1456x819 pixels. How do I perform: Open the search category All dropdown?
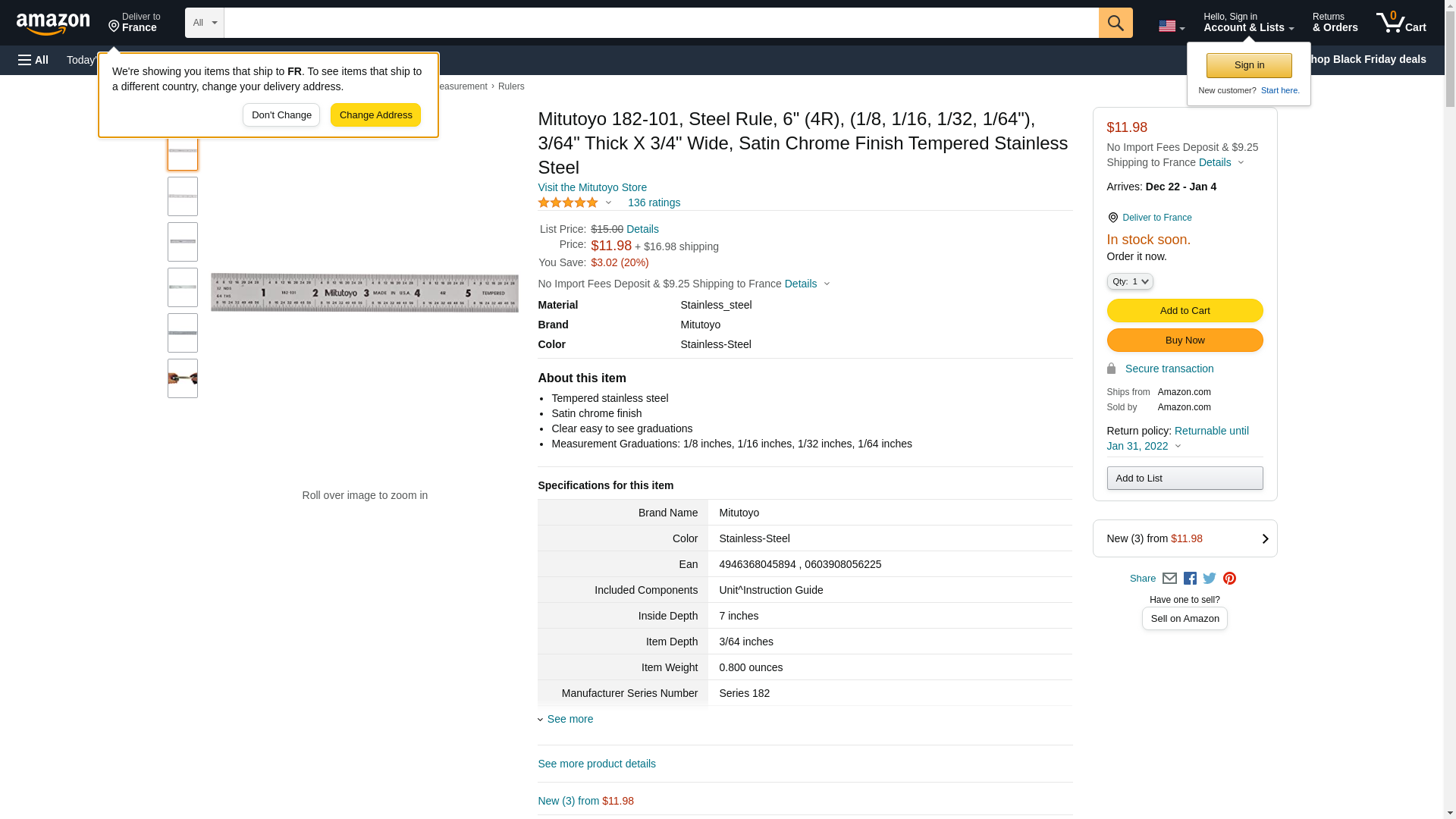click(204, 23)
